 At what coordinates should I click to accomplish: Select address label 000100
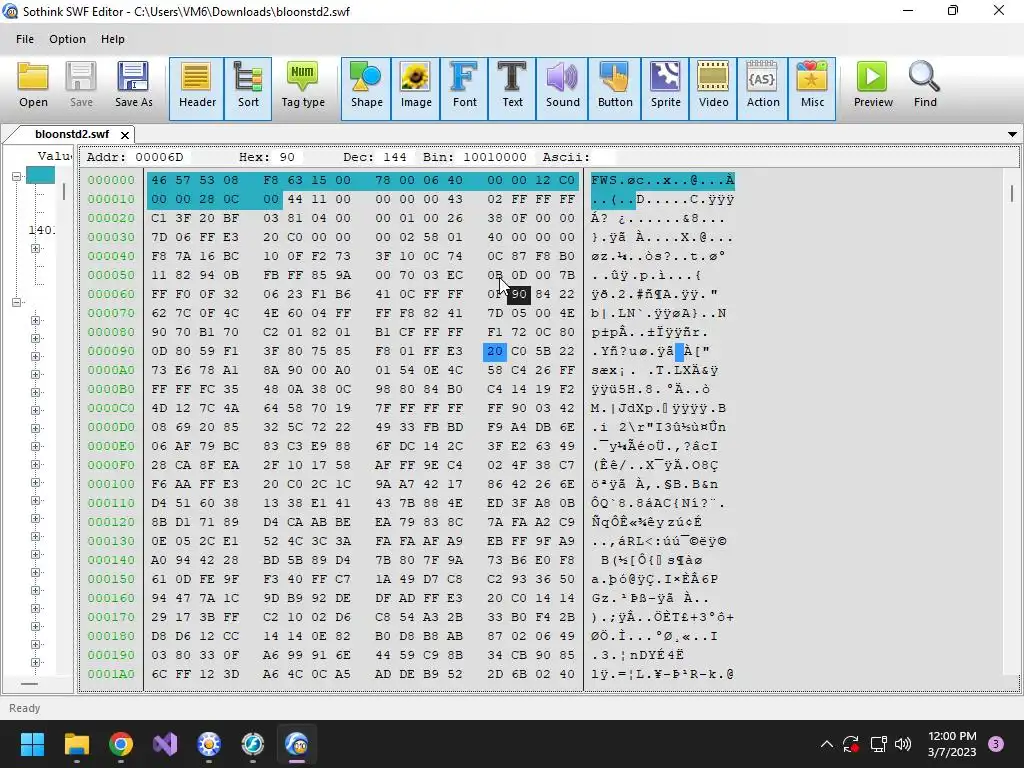[111, 484]
